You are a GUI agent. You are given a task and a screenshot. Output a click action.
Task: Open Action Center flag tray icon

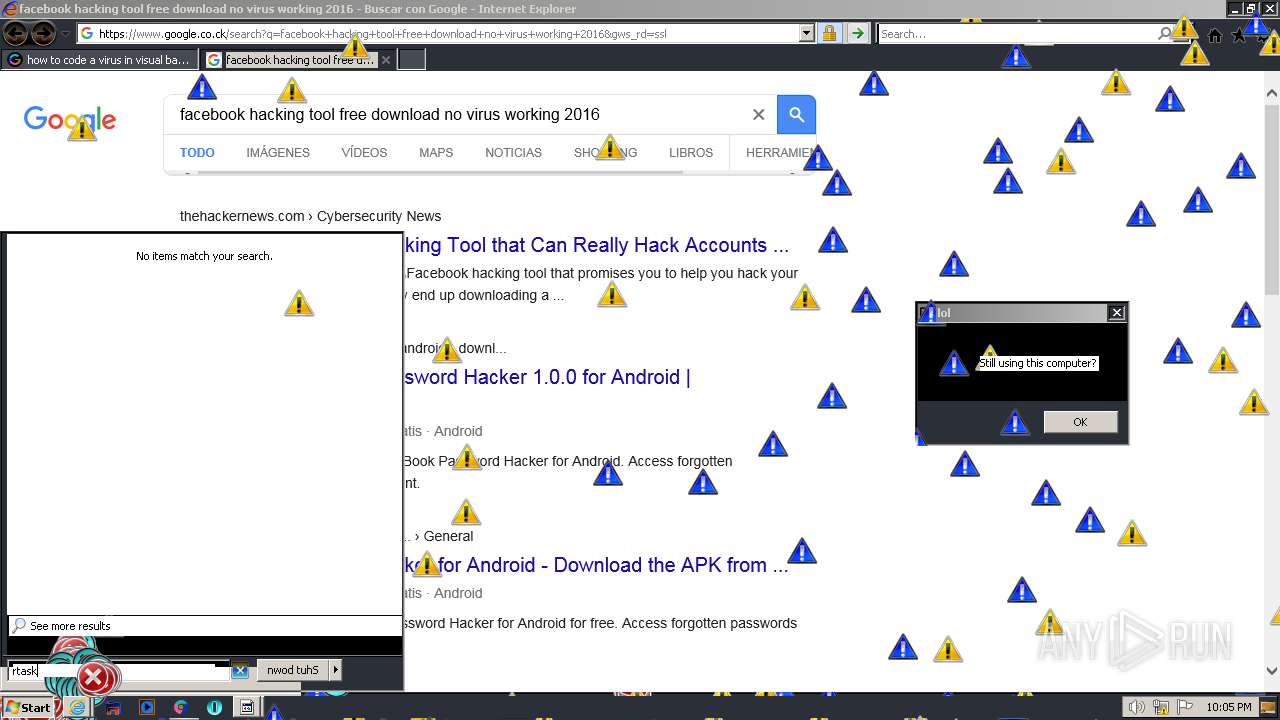tap(1187, 707)
